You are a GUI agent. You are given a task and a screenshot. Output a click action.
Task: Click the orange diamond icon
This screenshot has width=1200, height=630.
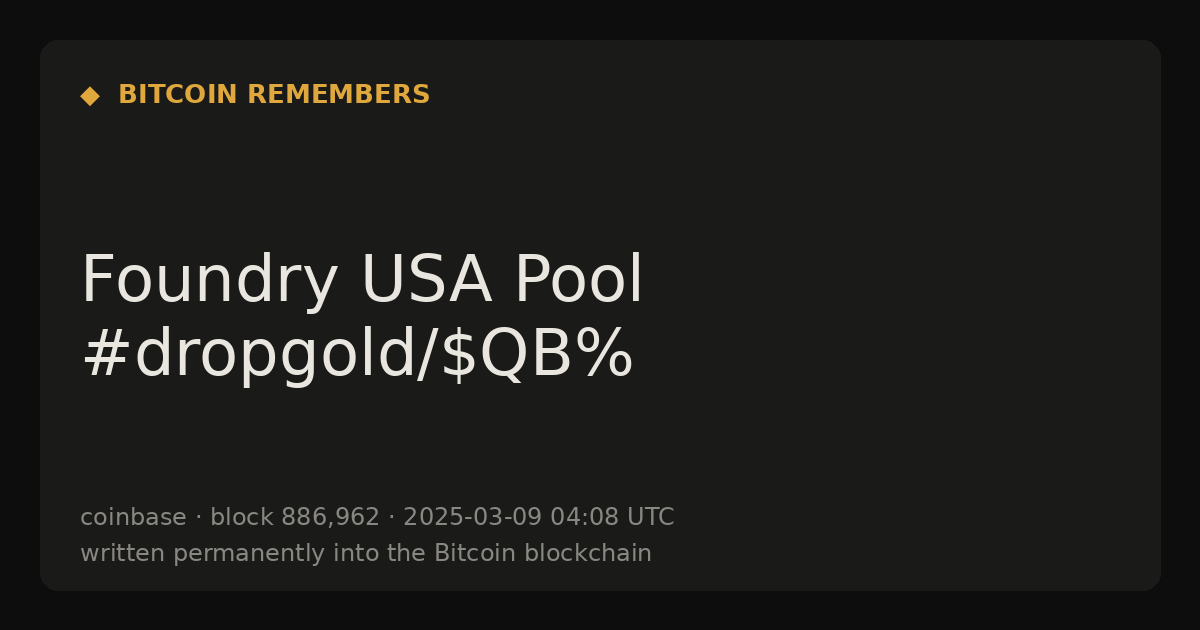90,96
